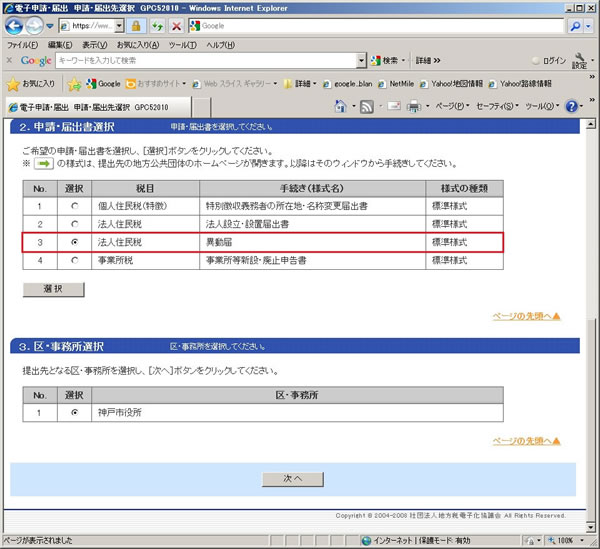Open the Google toolbar wrench 設定 icon

click(580, 60)
